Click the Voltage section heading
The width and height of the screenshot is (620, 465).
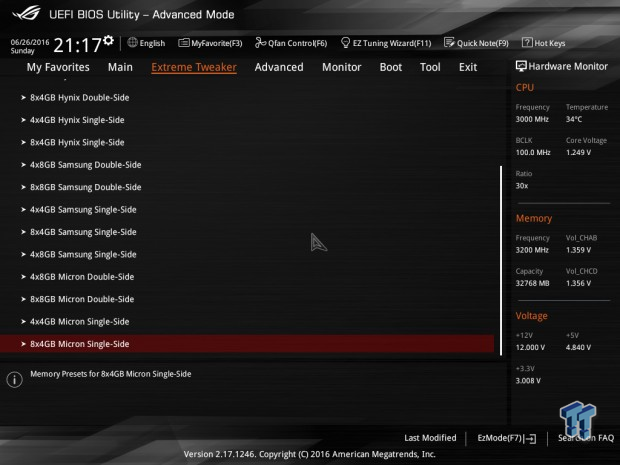(531, 316)
